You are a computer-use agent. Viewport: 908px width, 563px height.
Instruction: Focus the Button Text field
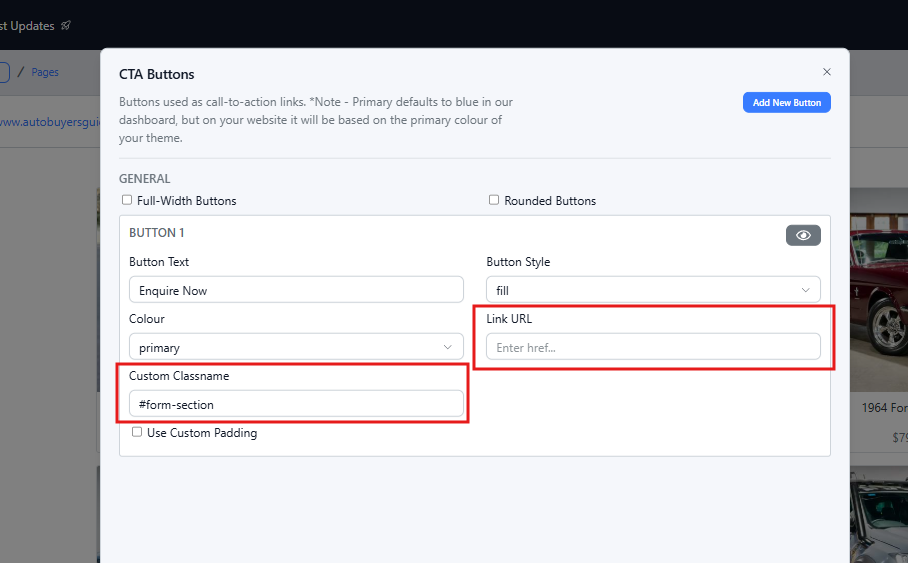296,290
